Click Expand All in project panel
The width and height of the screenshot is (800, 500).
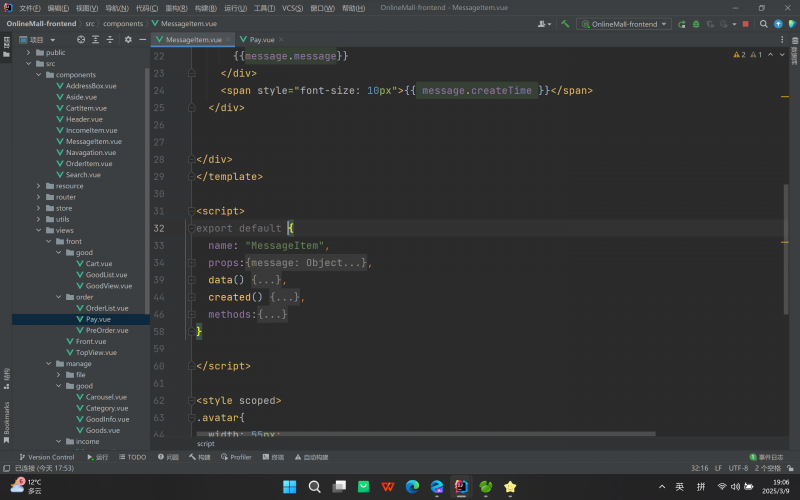tap(95, 39)
